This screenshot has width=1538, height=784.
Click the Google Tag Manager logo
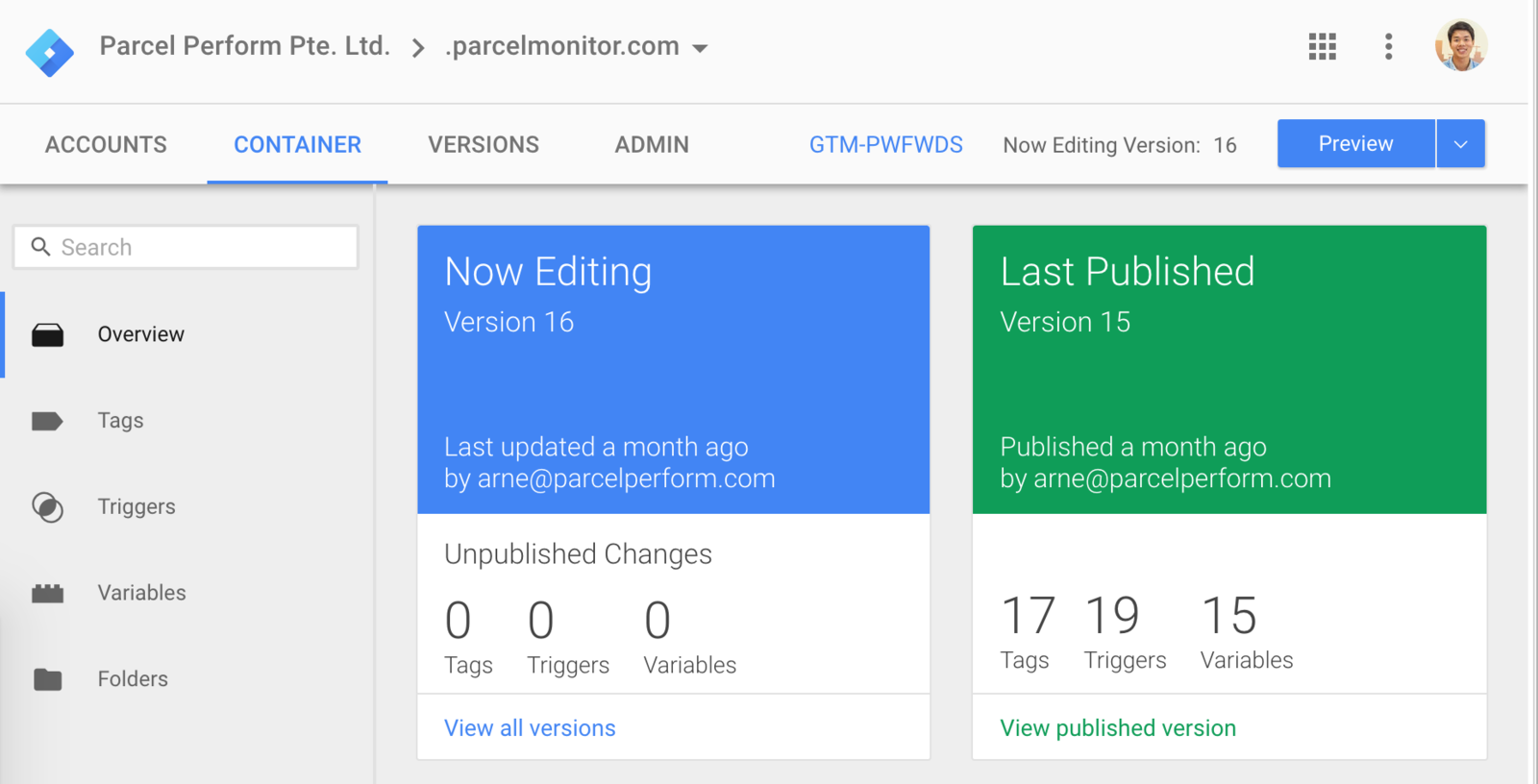point(50,52)
